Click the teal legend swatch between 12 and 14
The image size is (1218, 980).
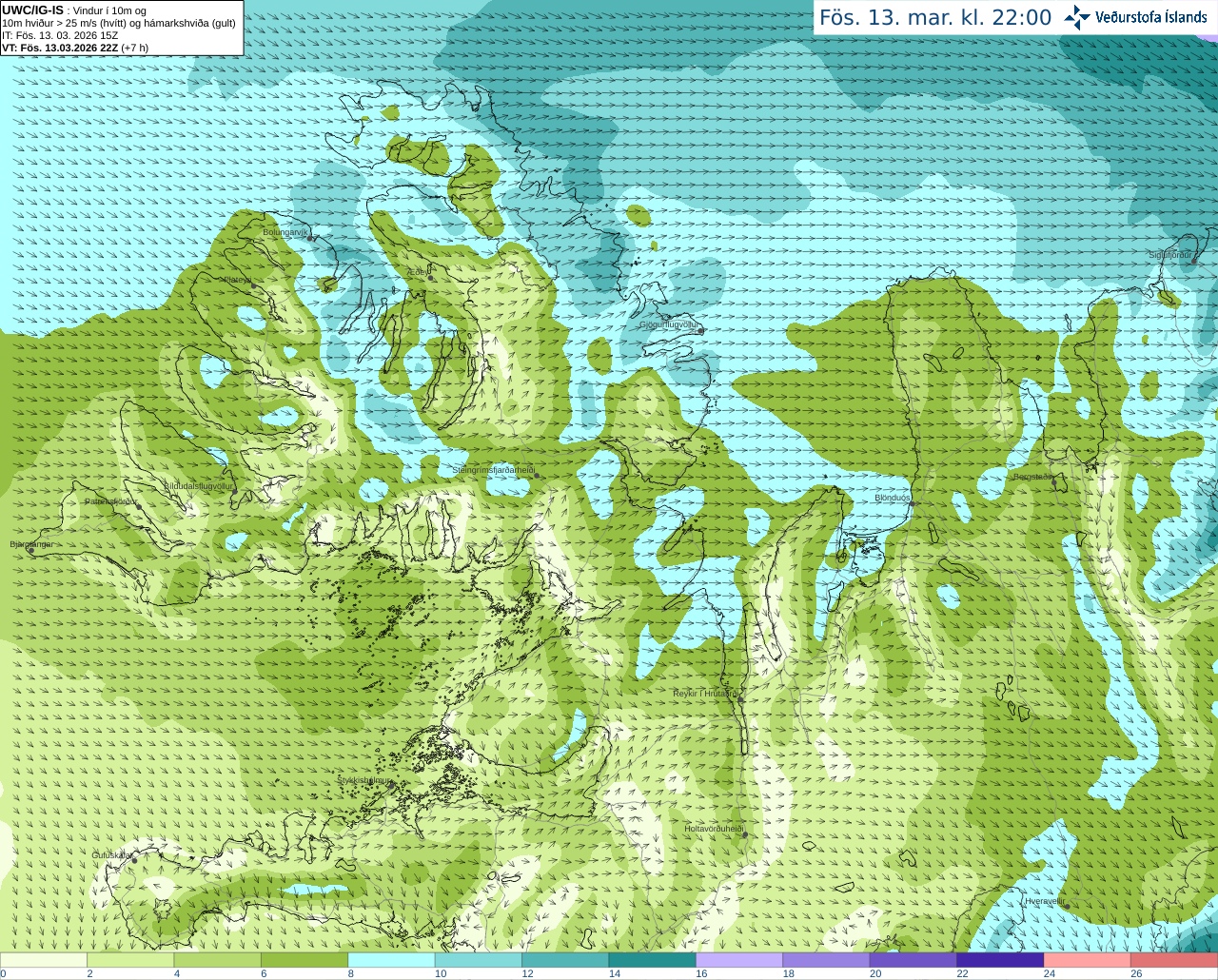click(x=565, y=960)
